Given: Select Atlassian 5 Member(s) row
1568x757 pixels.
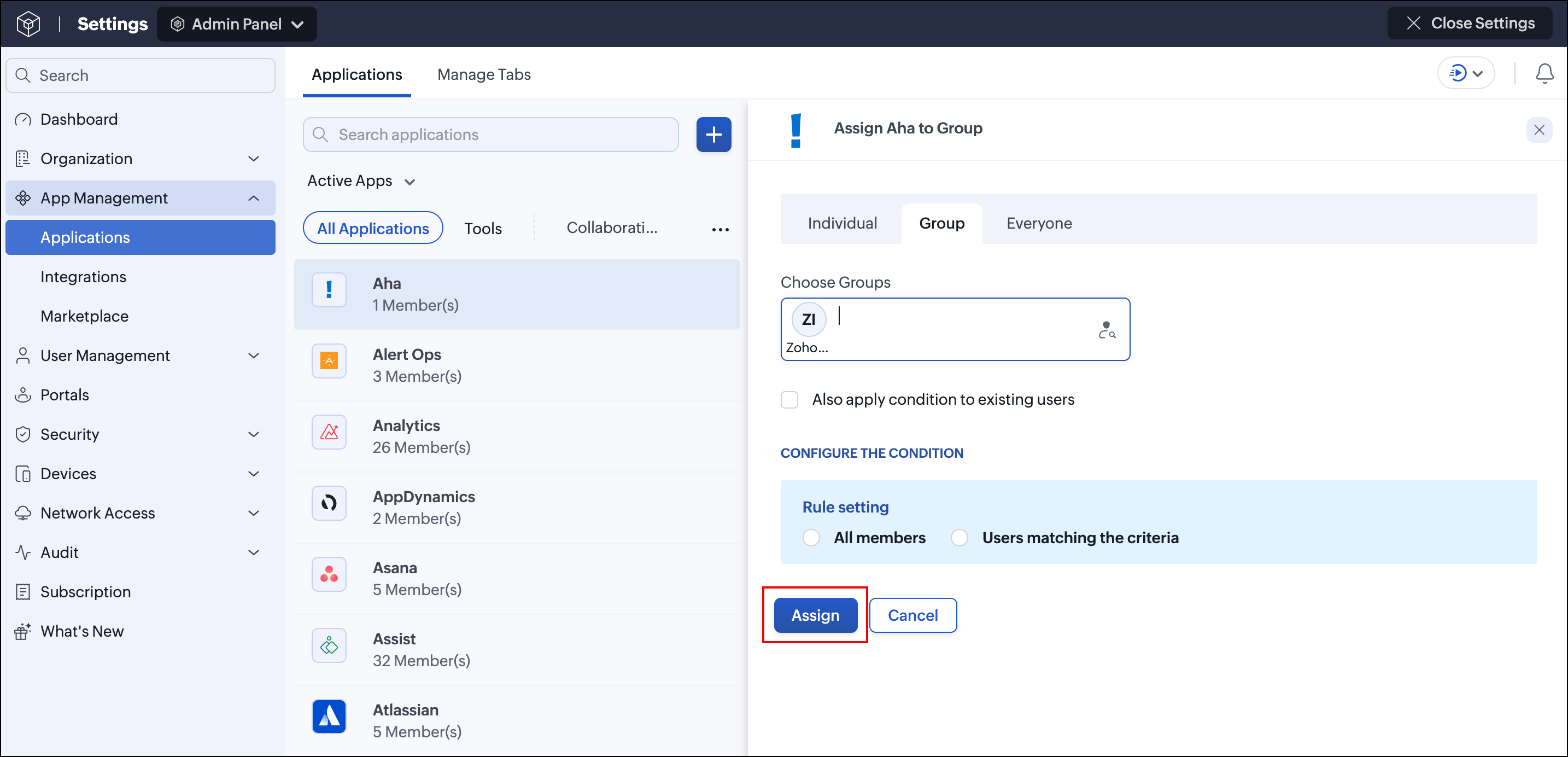Looking at the screenshot, I should click(517, 721).
